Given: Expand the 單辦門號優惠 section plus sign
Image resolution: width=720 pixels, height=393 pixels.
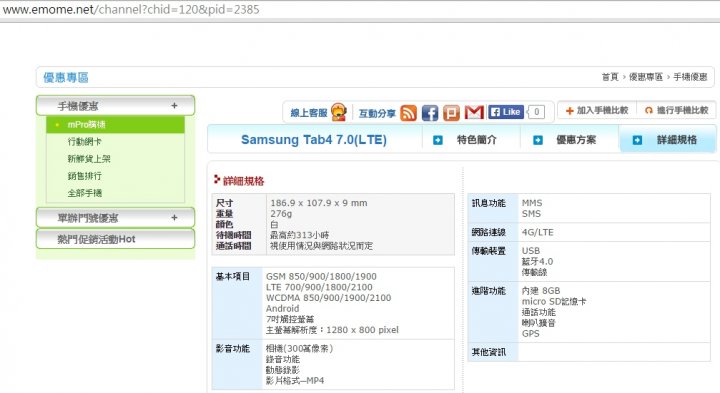Looking at the screenshot, I should pyautogui.click(x=174, y=218).
